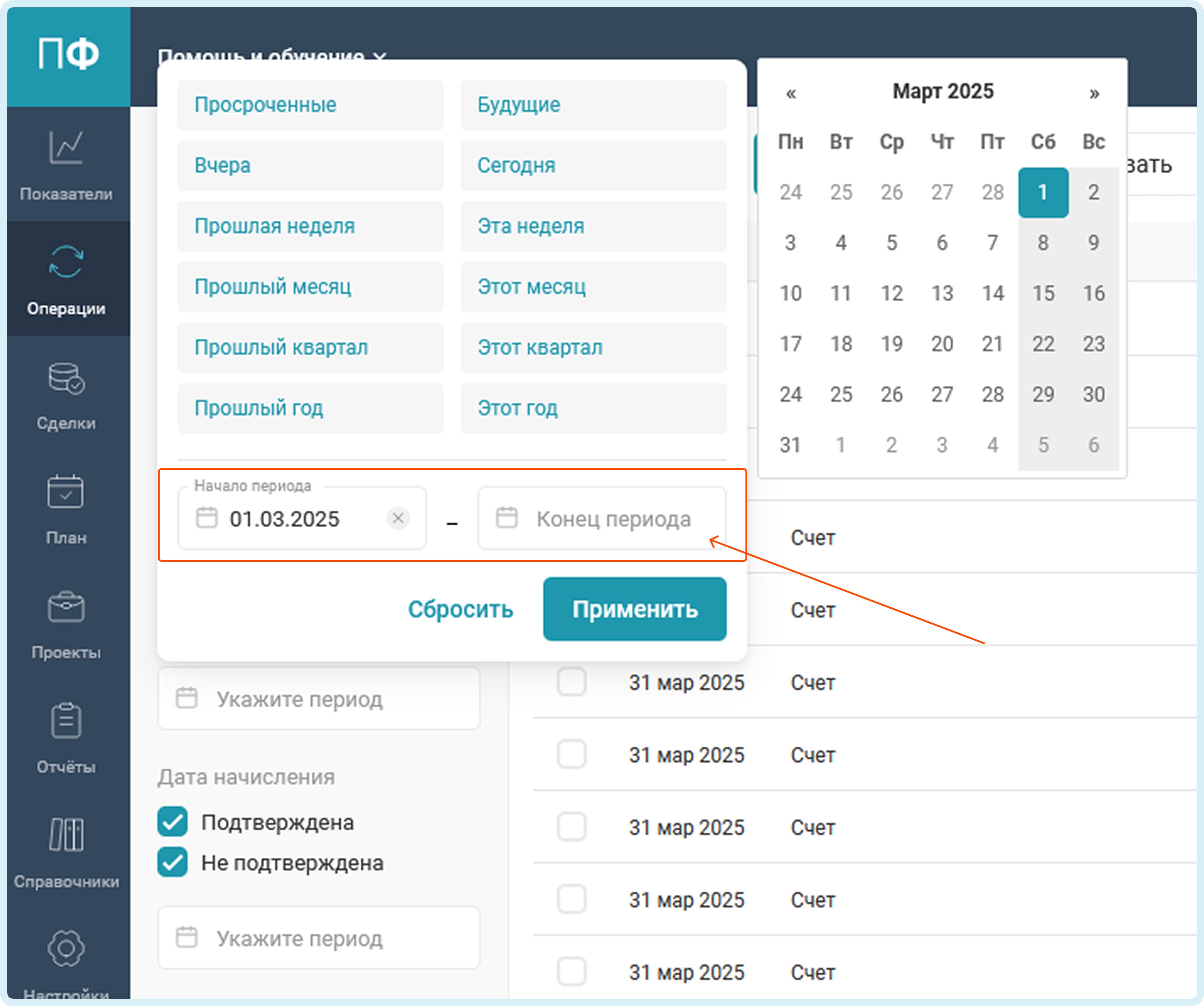
Task: Select day 30 in the calendar
Action: click(1093, 395)
